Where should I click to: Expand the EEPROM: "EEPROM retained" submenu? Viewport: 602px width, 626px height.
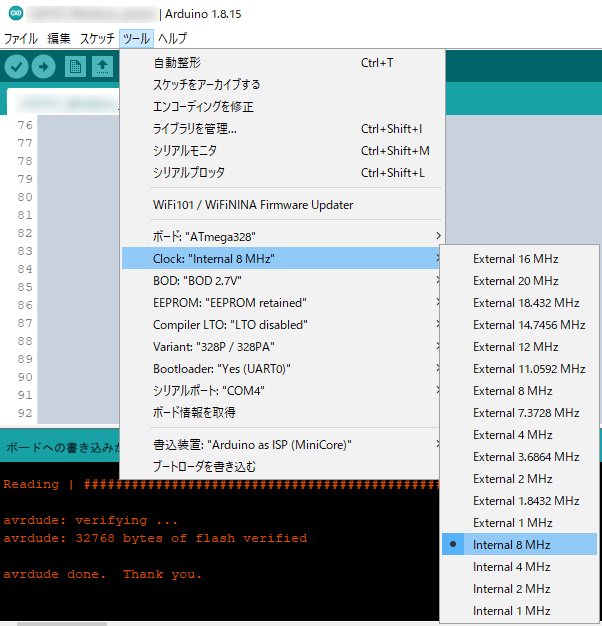pyautogui.click(x=281, y=303)
